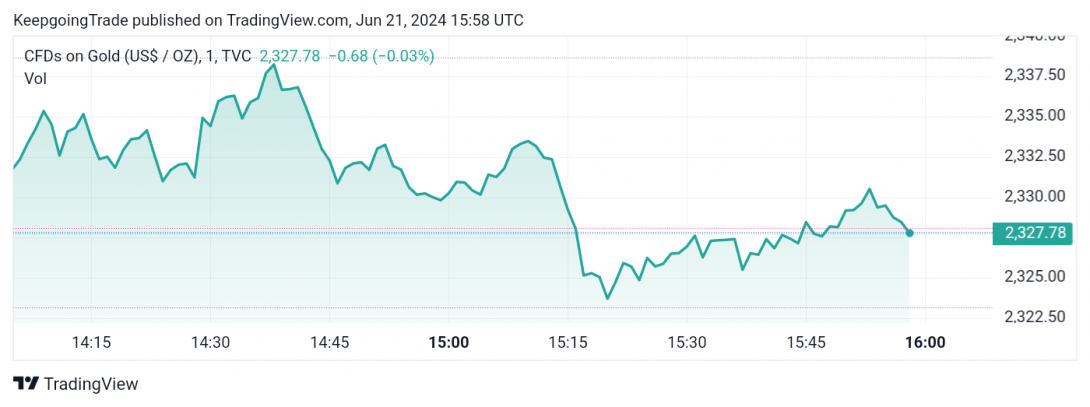
Task: Click the 2,325.00 price axis label
Action: click(x=1034, y=277)
